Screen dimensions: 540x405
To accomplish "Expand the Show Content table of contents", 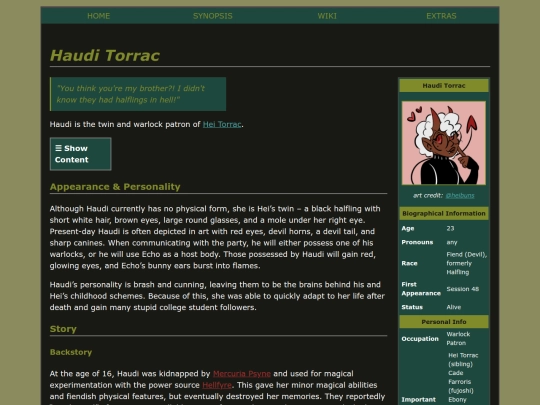I will pyautogui.click(x=81, y=154).
